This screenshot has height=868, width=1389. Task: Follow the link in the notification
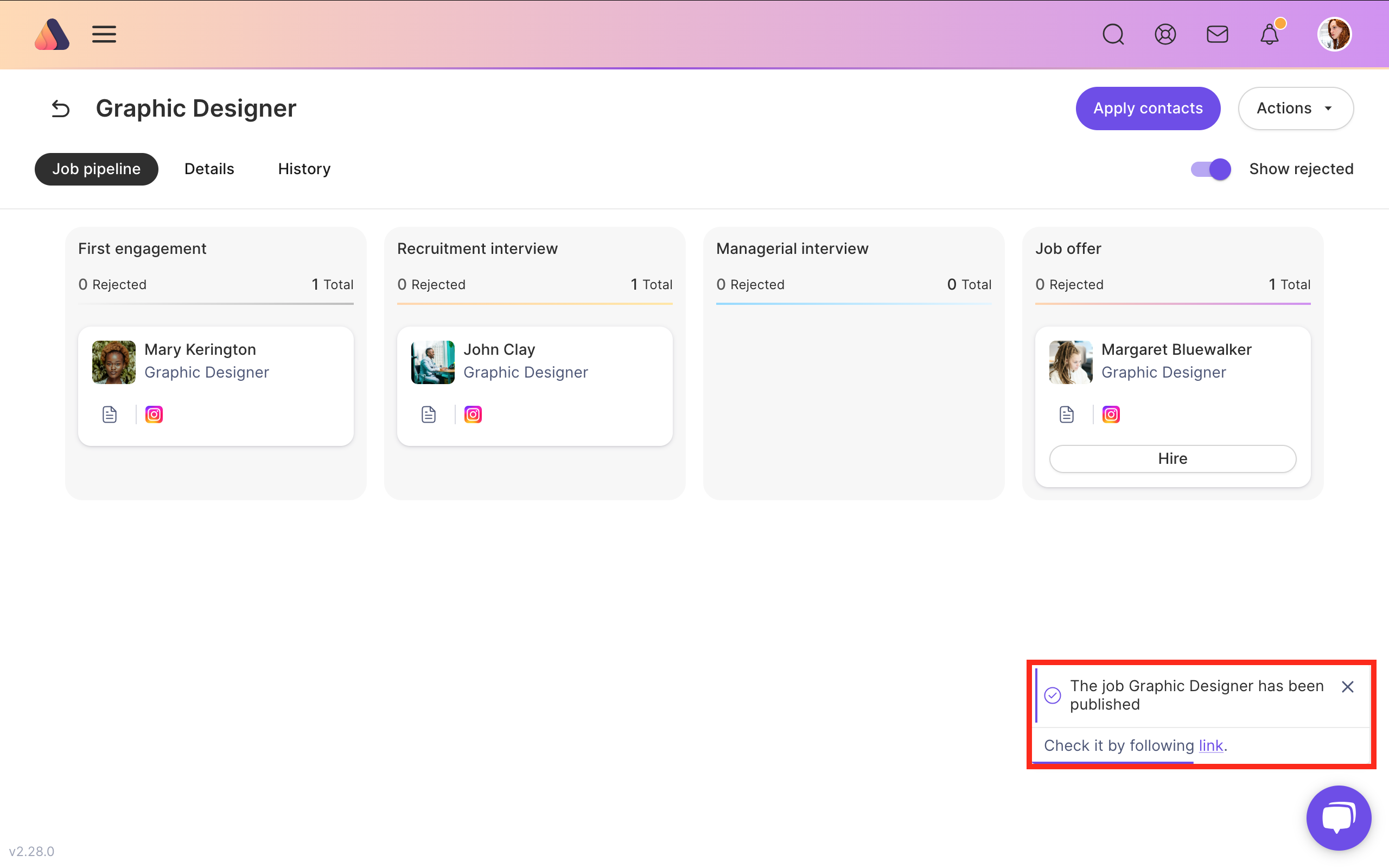pos(1211,746)
